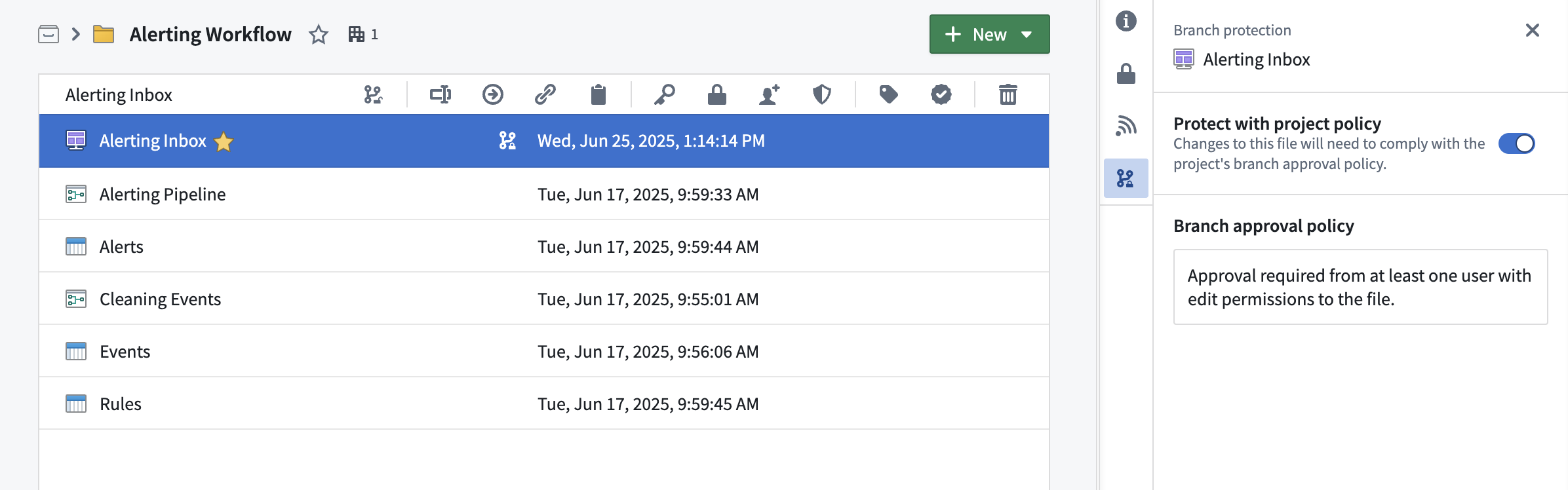Viewport: 1568px width, 490px height.
Task: Open the feed tab in sidebar
Action: [x=1126, y=126]
